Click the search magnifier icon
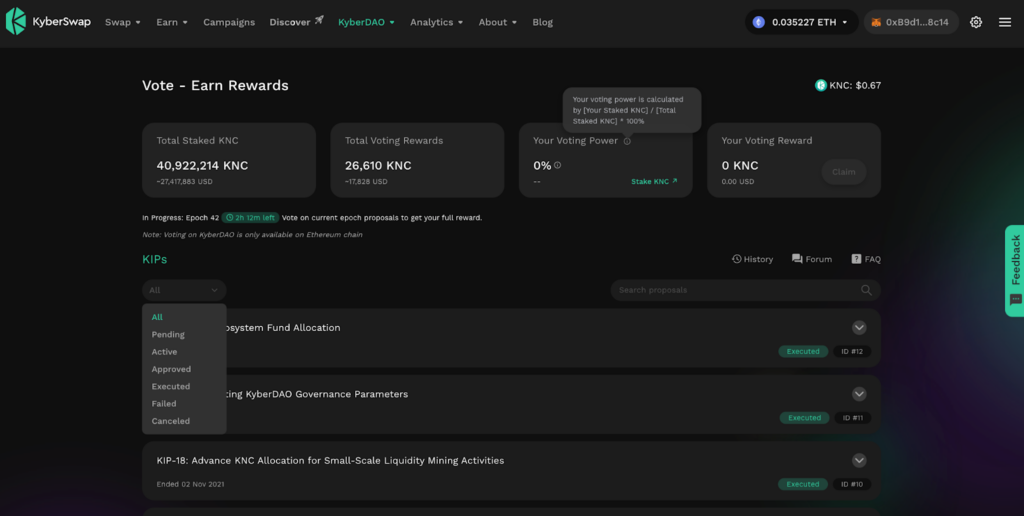The image size is (1024, 516). point(866,290)
